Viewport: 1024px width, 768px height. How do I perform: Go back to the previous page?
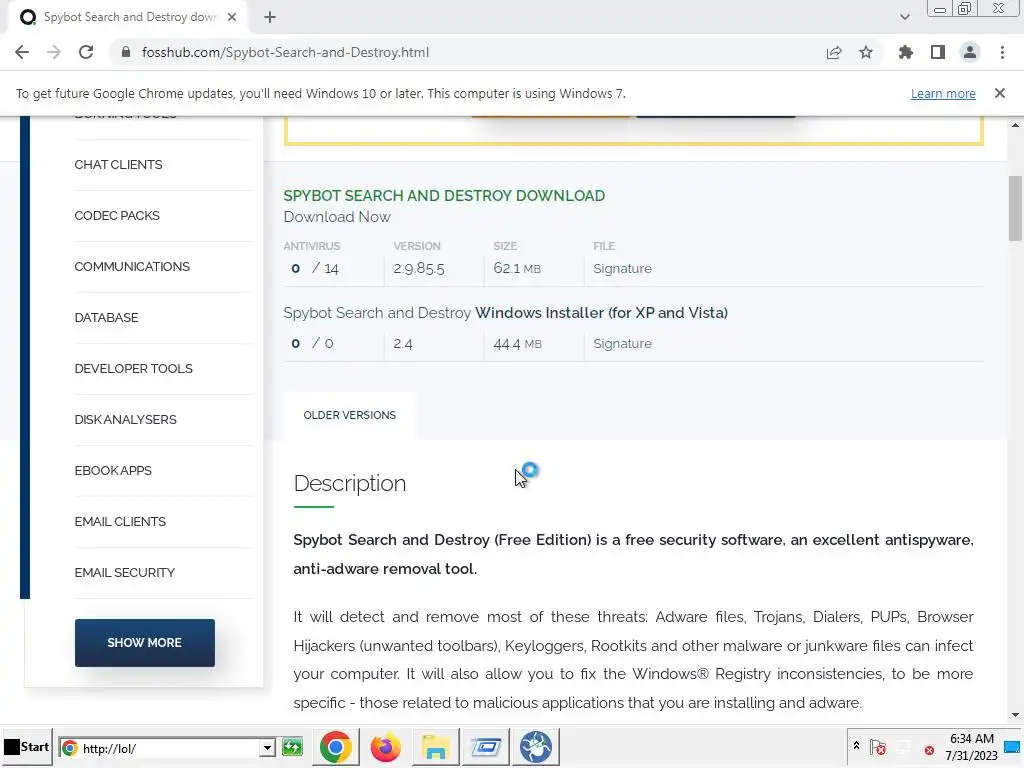tap(22, 52)
